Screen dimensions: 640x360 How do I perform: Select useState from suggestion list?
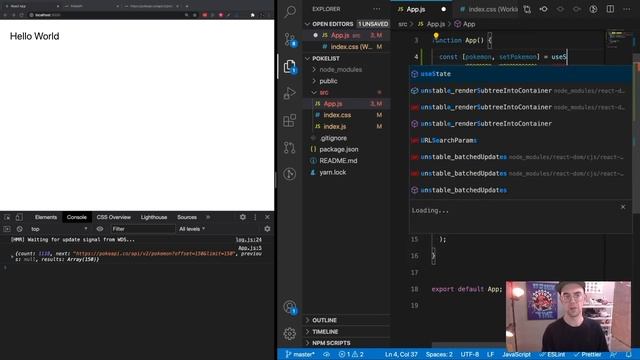click(x=521, y=74)
